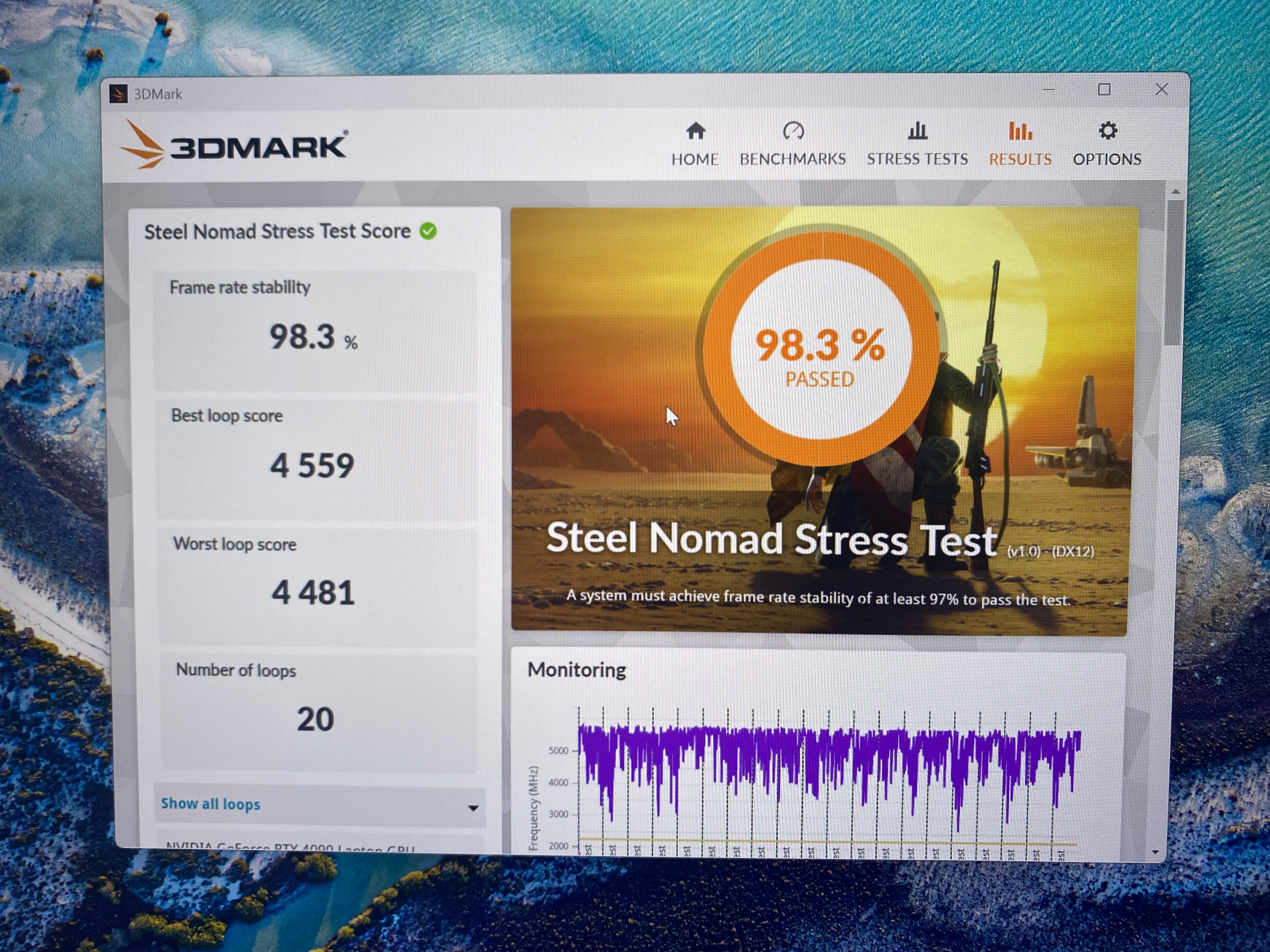Go to the Home section

click(x=695, y=144)
